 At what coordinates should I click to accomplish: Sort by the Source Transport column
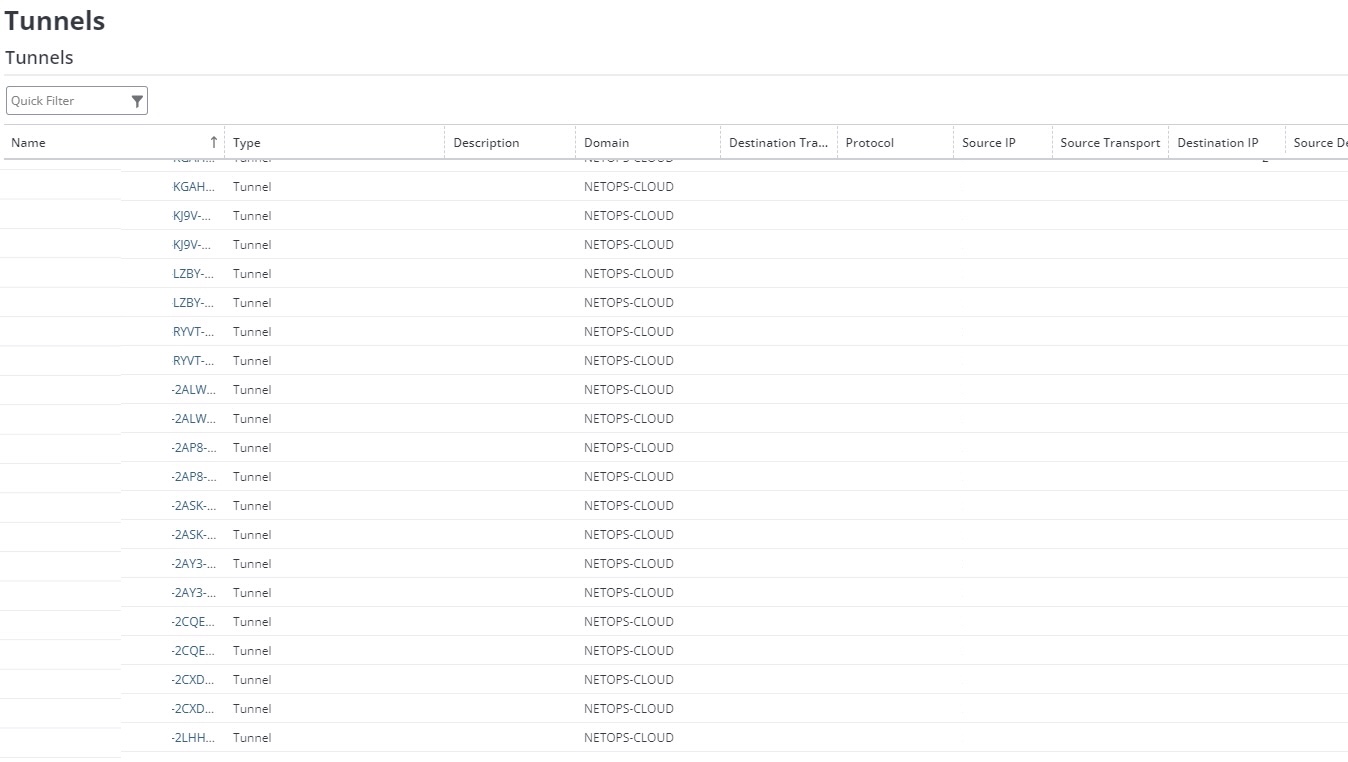click(x=1110, y=143)
